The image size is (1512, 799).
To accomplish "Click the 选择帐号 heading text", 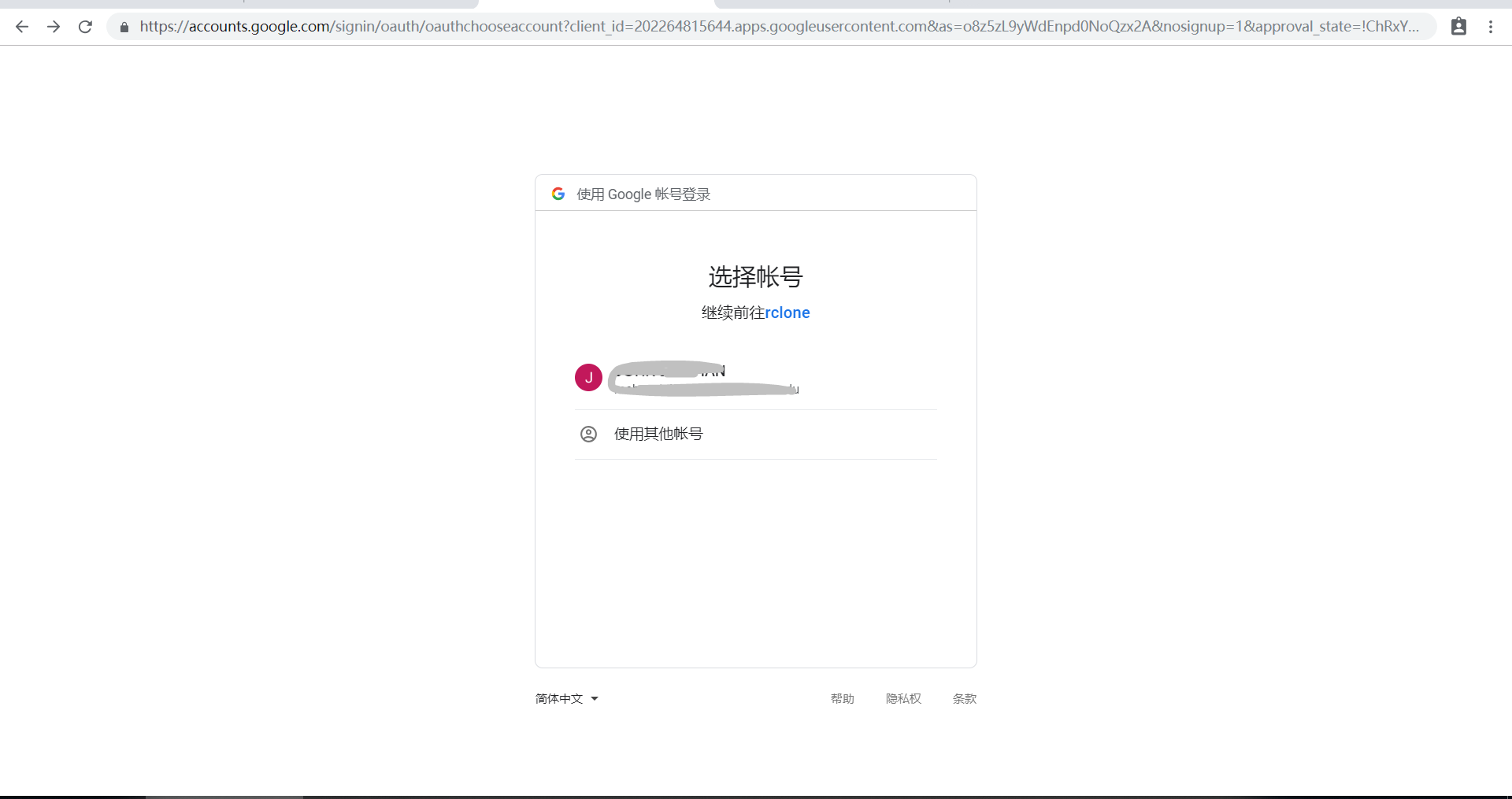I will click(x=756, y=276).
